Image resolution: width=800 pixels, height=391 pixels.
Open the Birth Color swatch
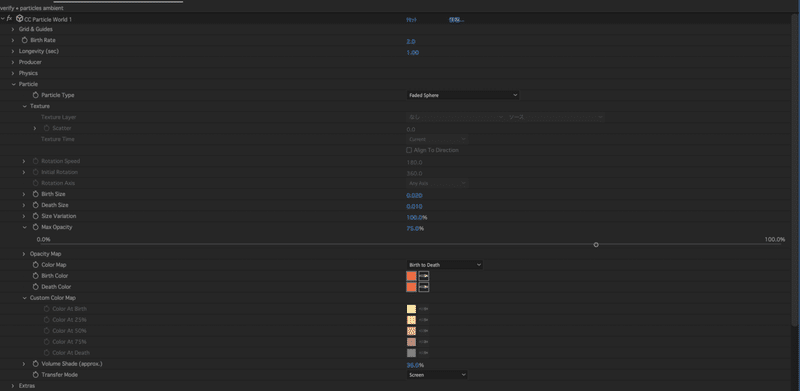pos(411,276)
